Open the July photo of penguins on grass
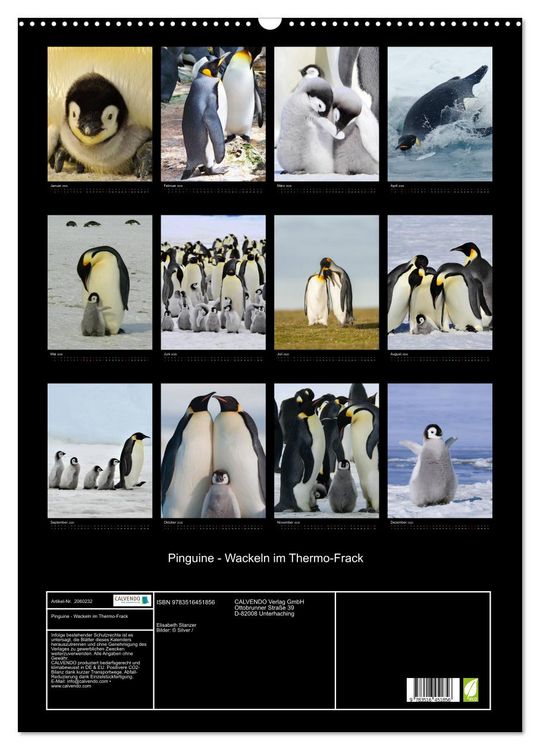The image size is (540, 750). [327, 282]
